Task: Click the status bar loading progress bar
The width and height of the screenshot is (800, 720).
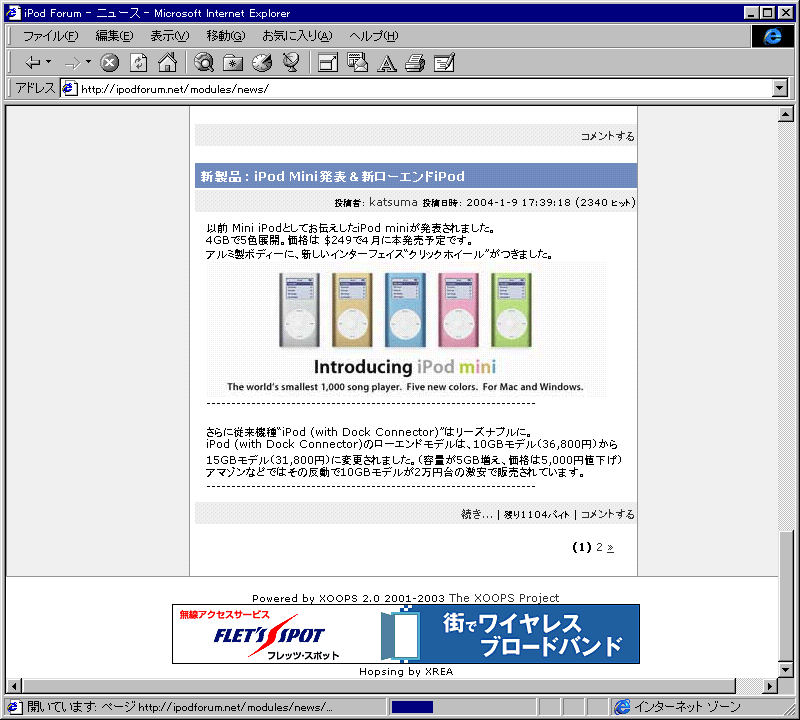Action: [462, 707]
